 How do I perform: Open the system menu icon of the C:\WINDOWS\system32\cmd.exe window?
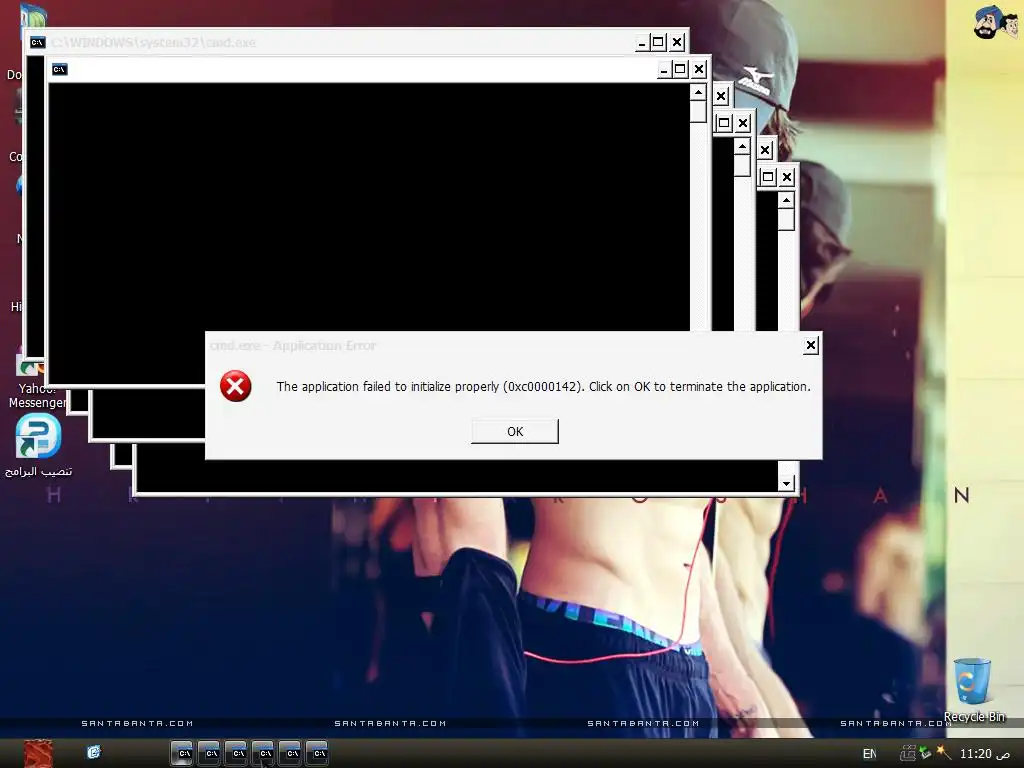[x=38, y=42]
